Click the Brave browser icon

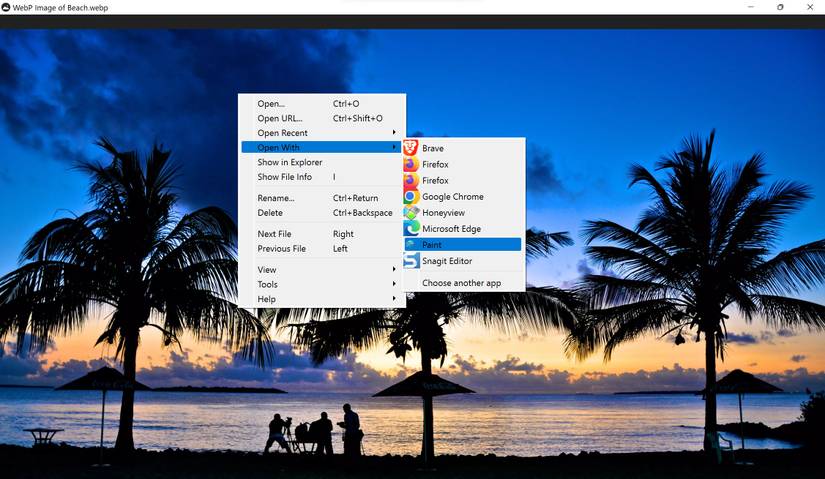click(x=411, y=148)
